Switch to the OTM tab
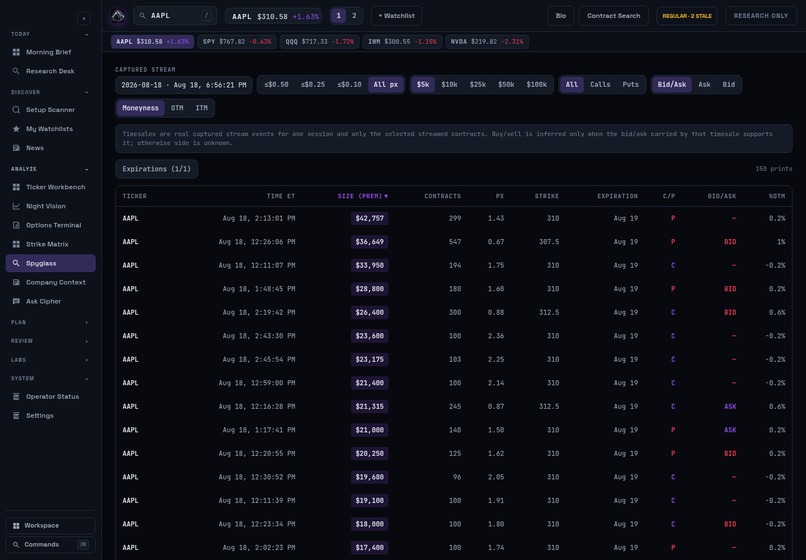The width and height of the screenshot is (806, 560). tap(177, 108)
